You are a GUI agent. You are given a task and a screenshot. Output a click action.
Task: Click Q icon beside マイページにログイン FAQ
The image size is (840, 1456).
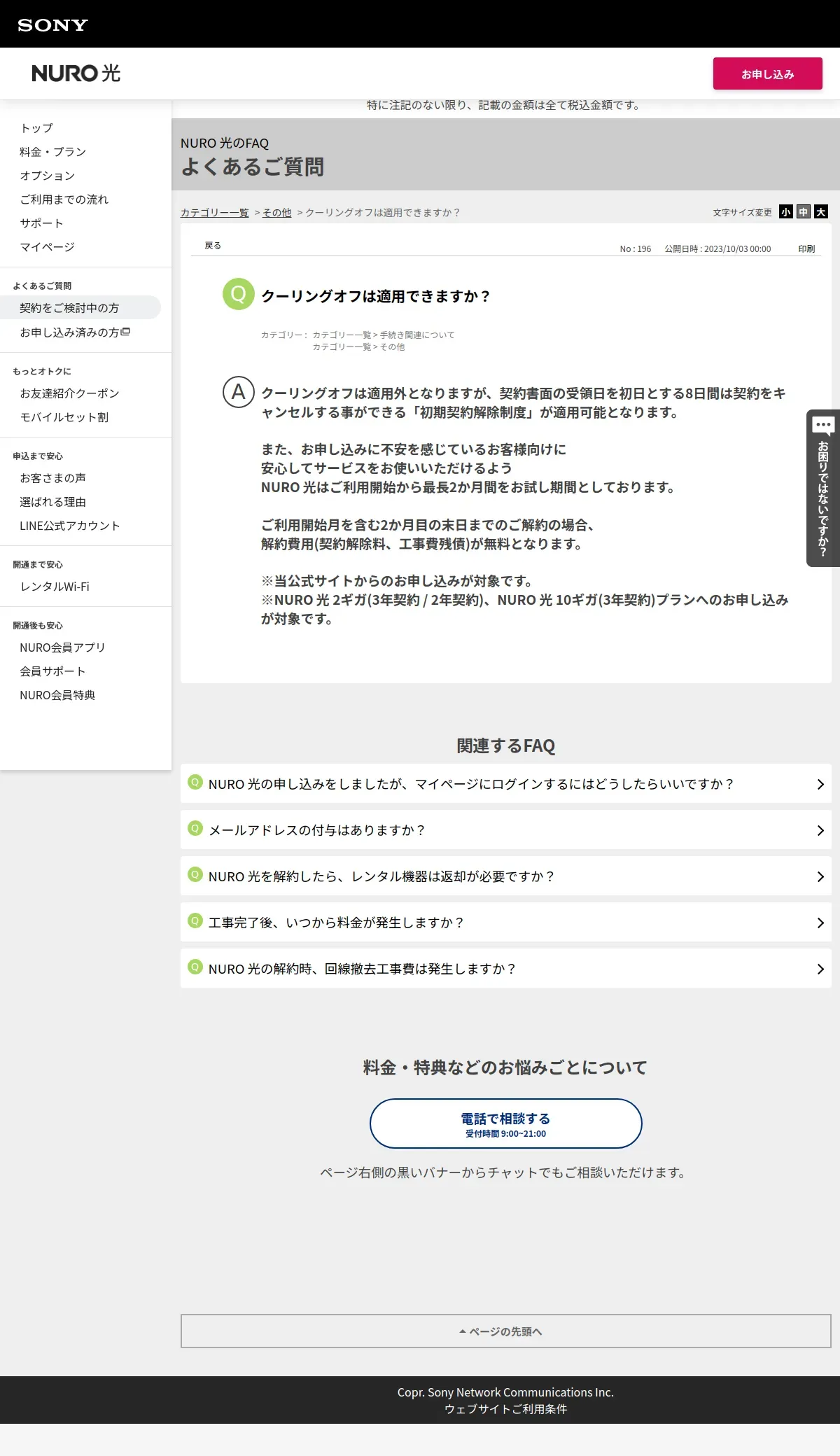point(195,782)
